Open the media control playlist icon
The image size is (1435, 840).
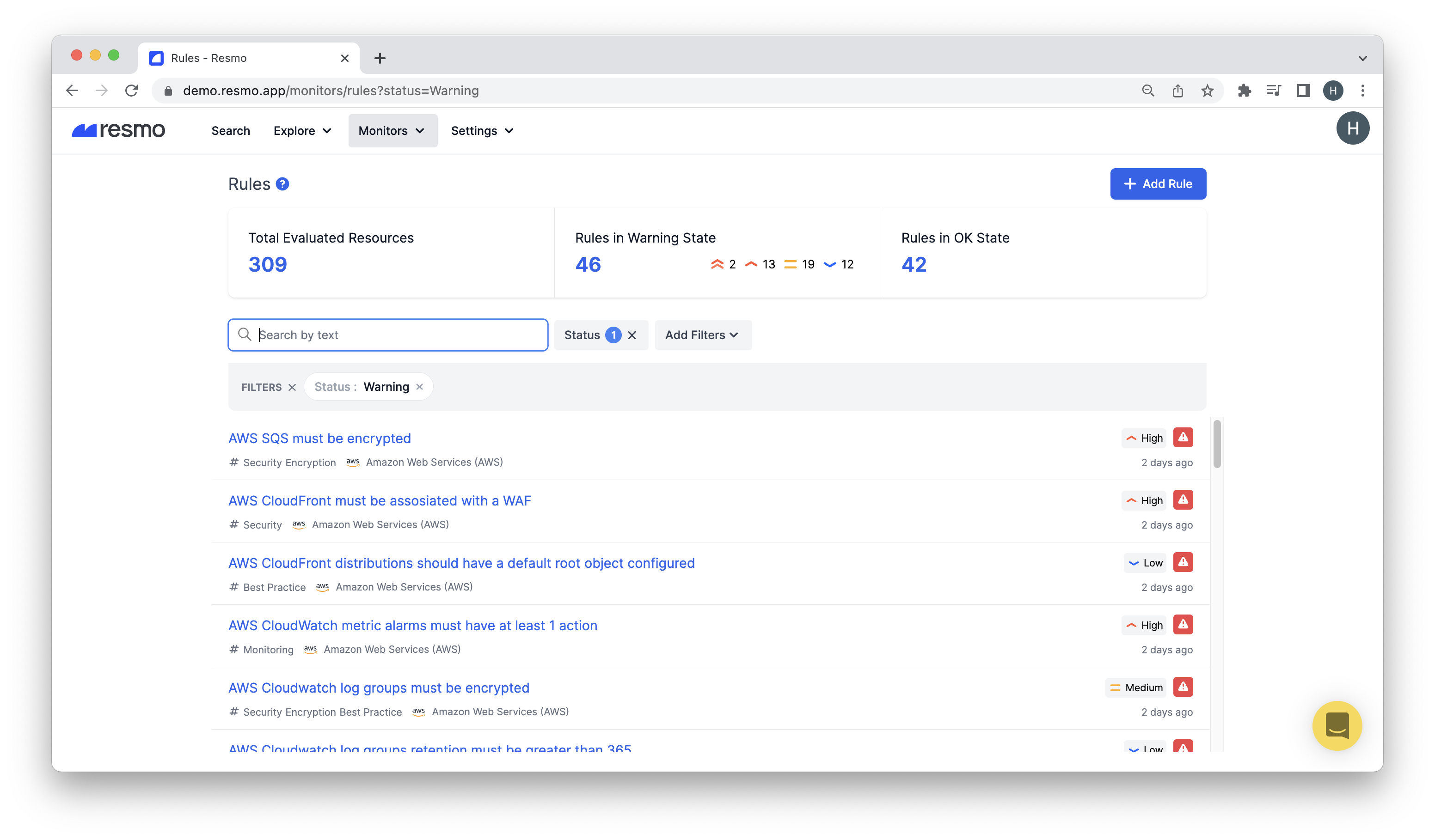[x=1274, y=91]
